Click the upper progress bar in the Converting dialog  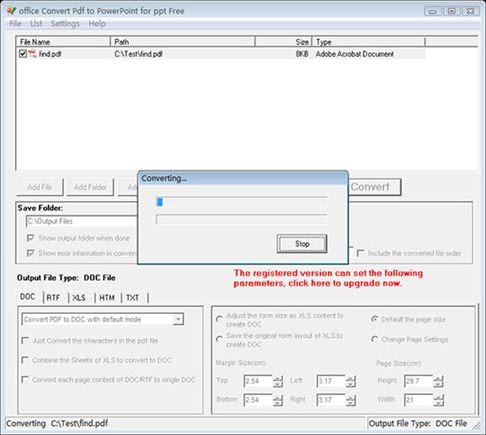(242, 202)
